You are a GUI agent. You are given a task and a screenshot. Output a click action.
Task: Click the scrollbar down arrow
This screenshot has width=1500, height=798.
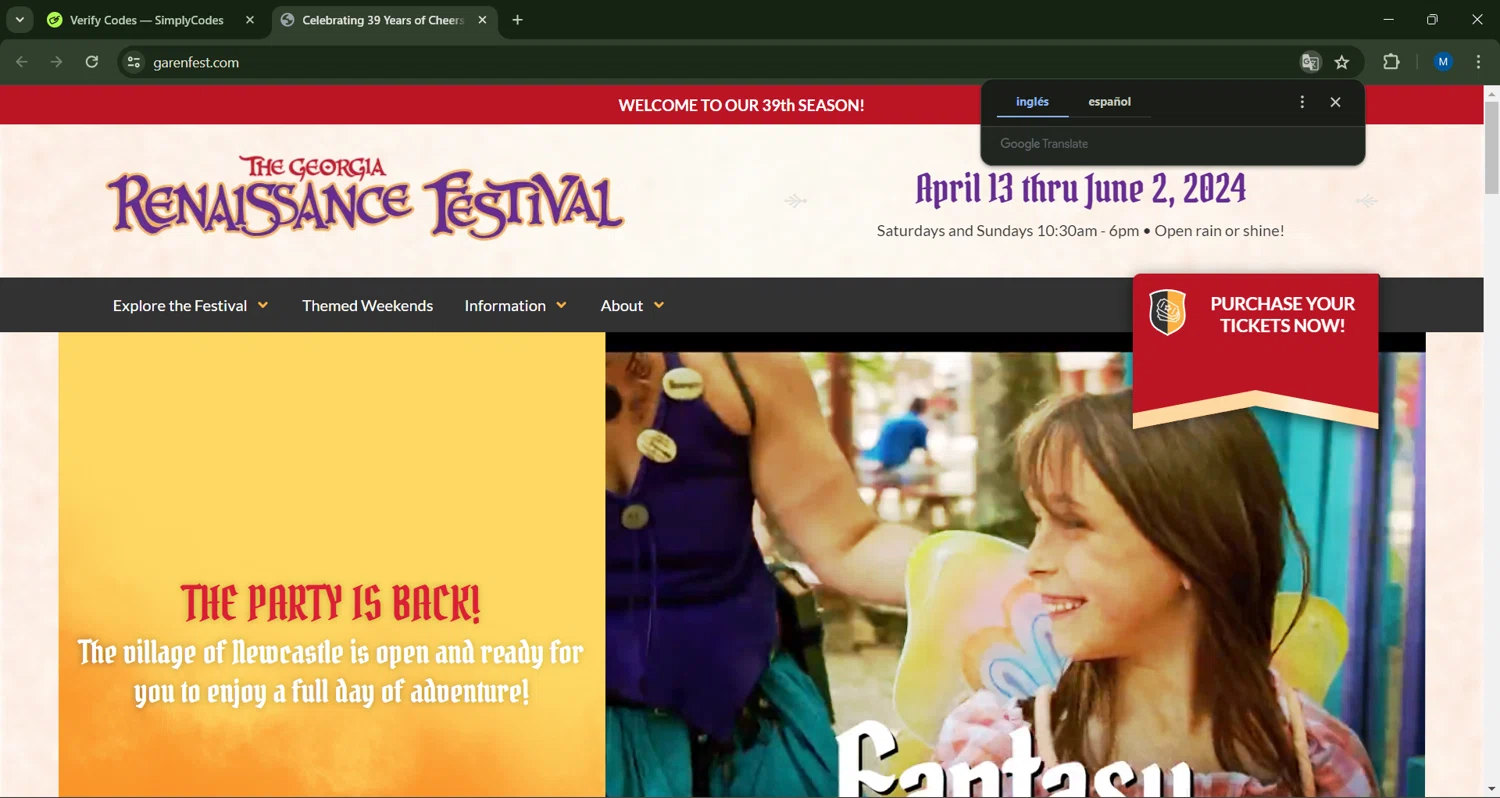pyautogui.click(x=1491, y=789)
